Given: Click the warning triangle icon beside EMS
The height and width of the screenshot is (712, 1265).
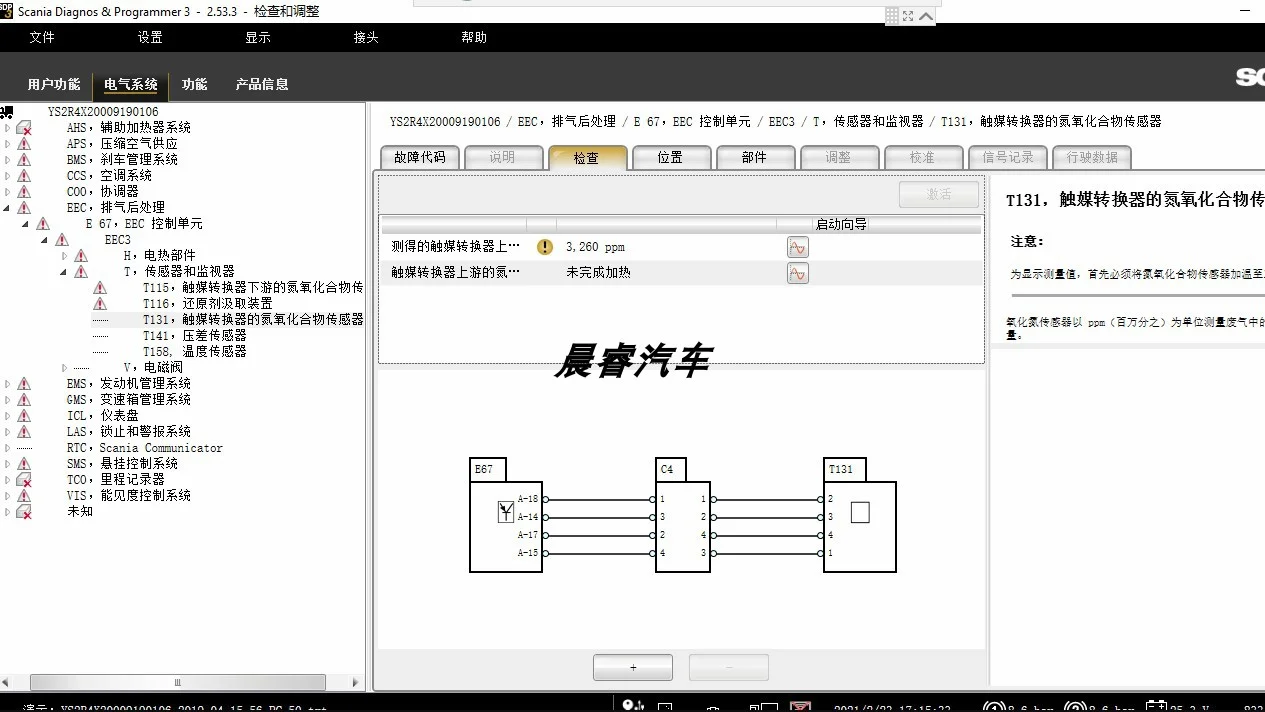Looking at the screenshot, I should pos(24,384).
